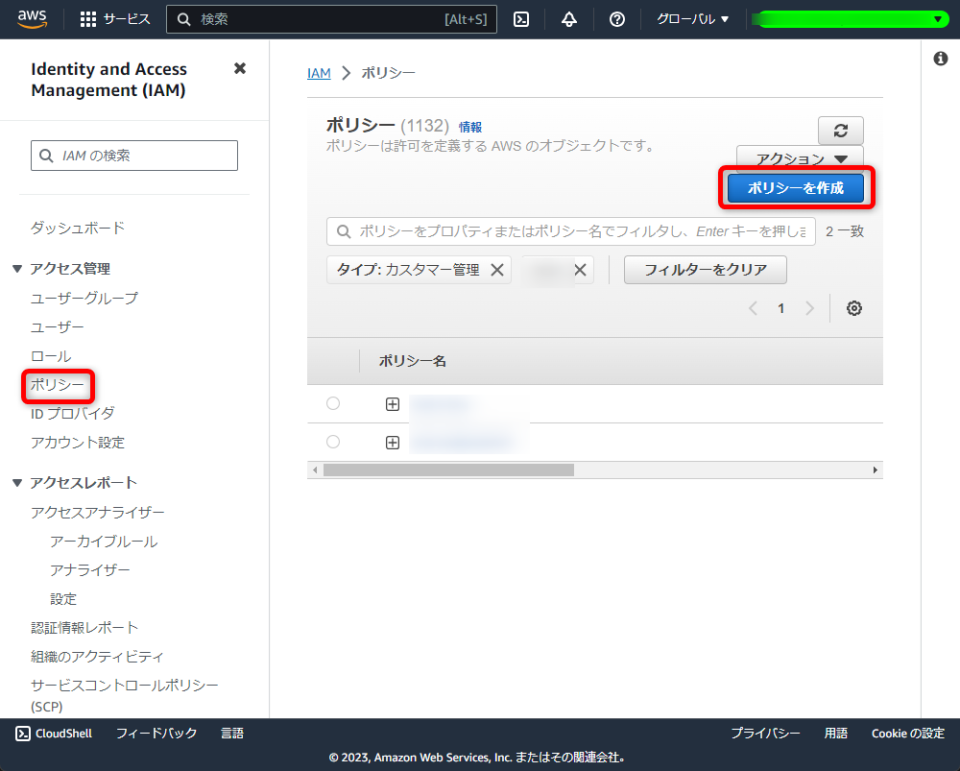The height and width of the screenshot is (771, 960).
Task: Open the info panel via the i icon
Action: pos(939,59)
